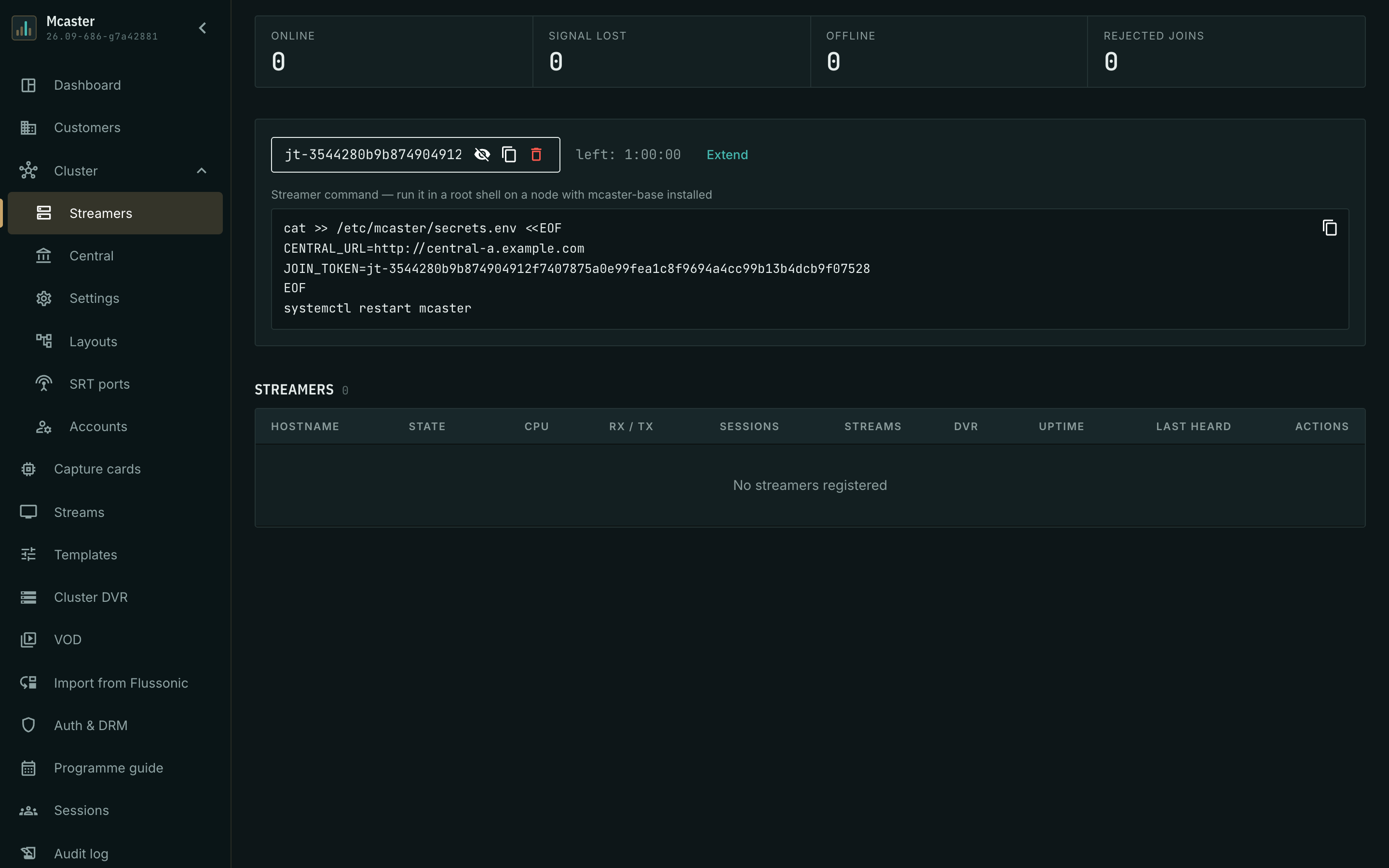Click the Programme guide calendar icon
The image size is (1389, 868).
click(28, 768)
